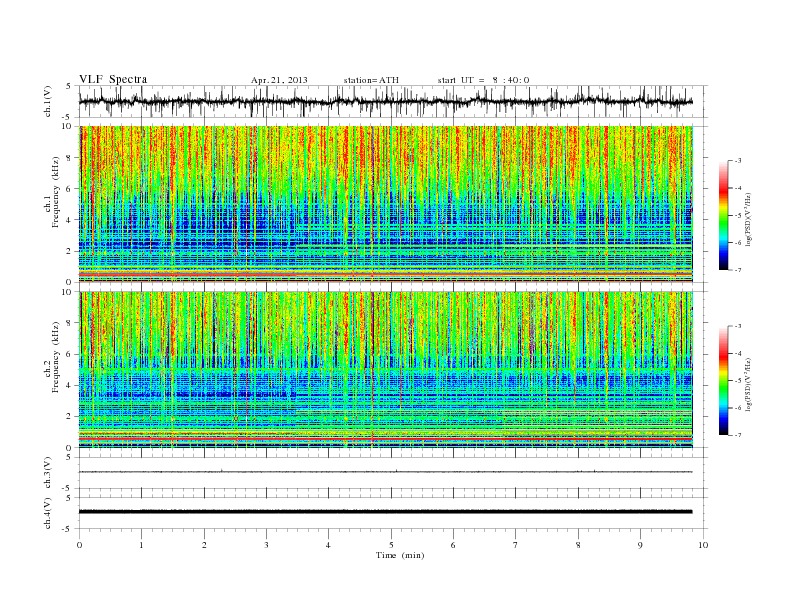Click the ch.1 voltage waveform trace
The image size is (792, 612).
385,101
